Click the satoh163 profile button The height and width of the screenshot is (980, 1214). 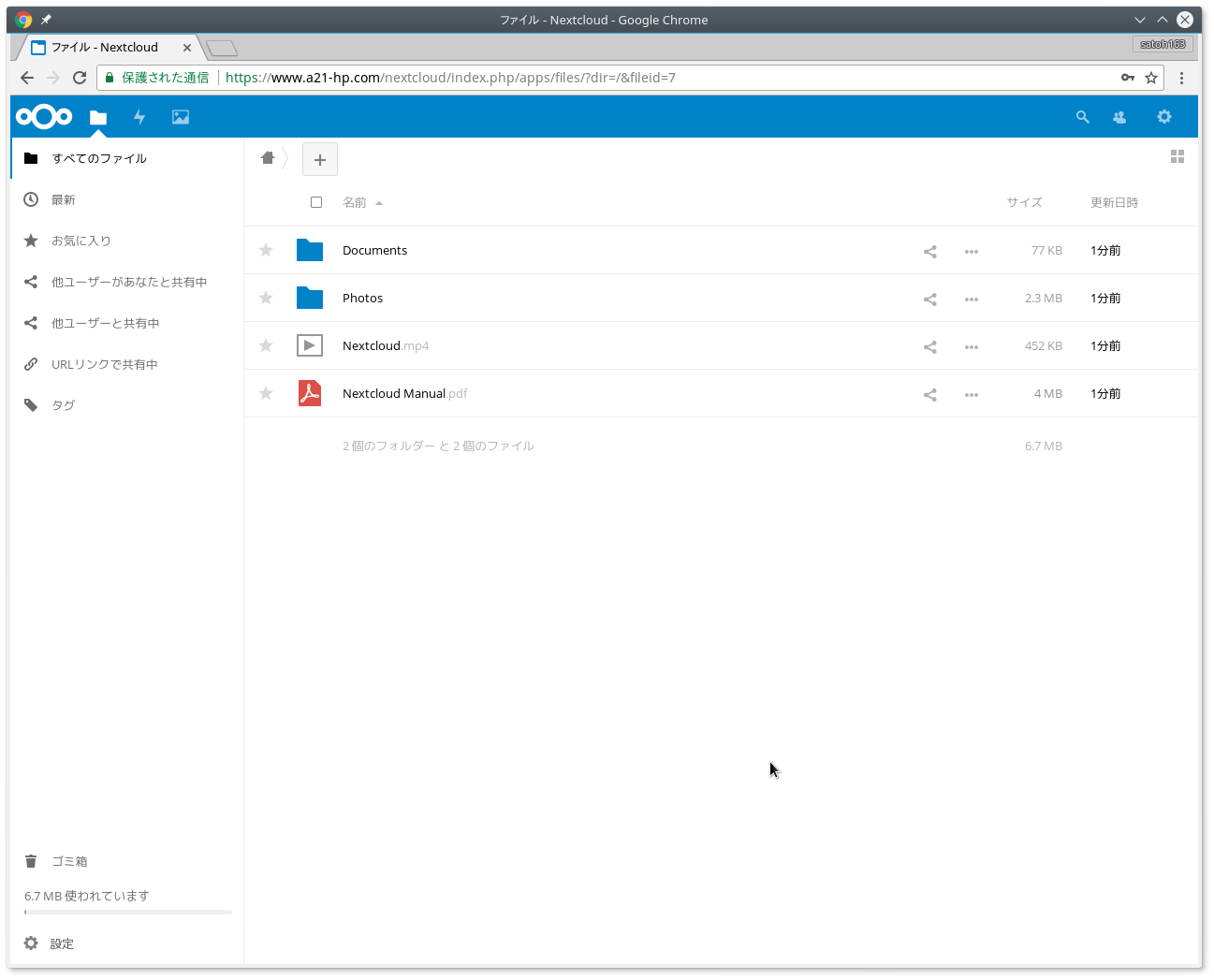[x=1163, y=44]
